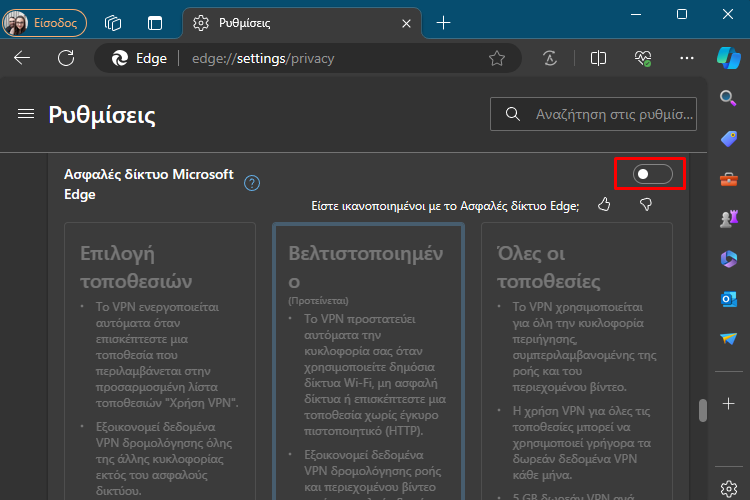Image resolution: width=750 pixels, height=500 pixels.
Task: Open sidebar Search icon
Action: (x=728, y=98)
